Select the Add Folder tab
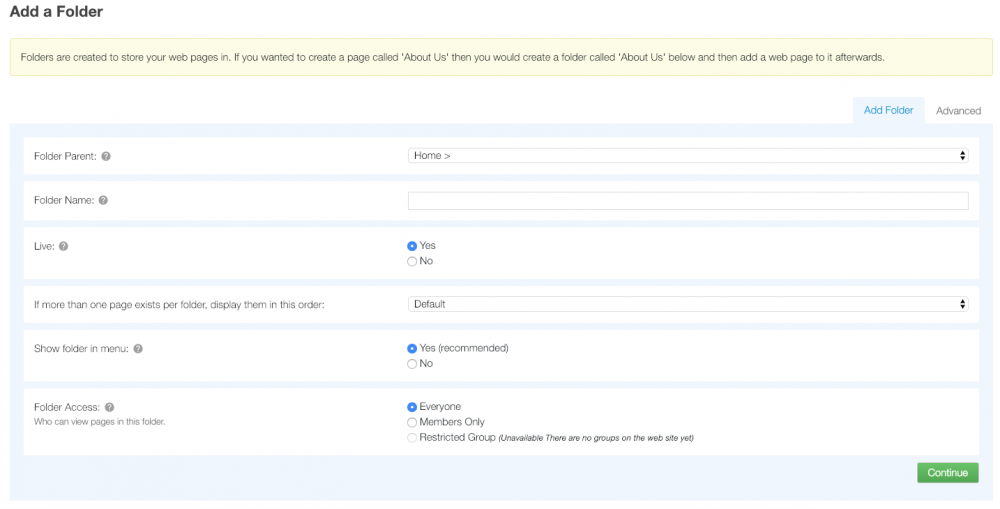Screen dimensions: 1000x509 tap(888, 110)
